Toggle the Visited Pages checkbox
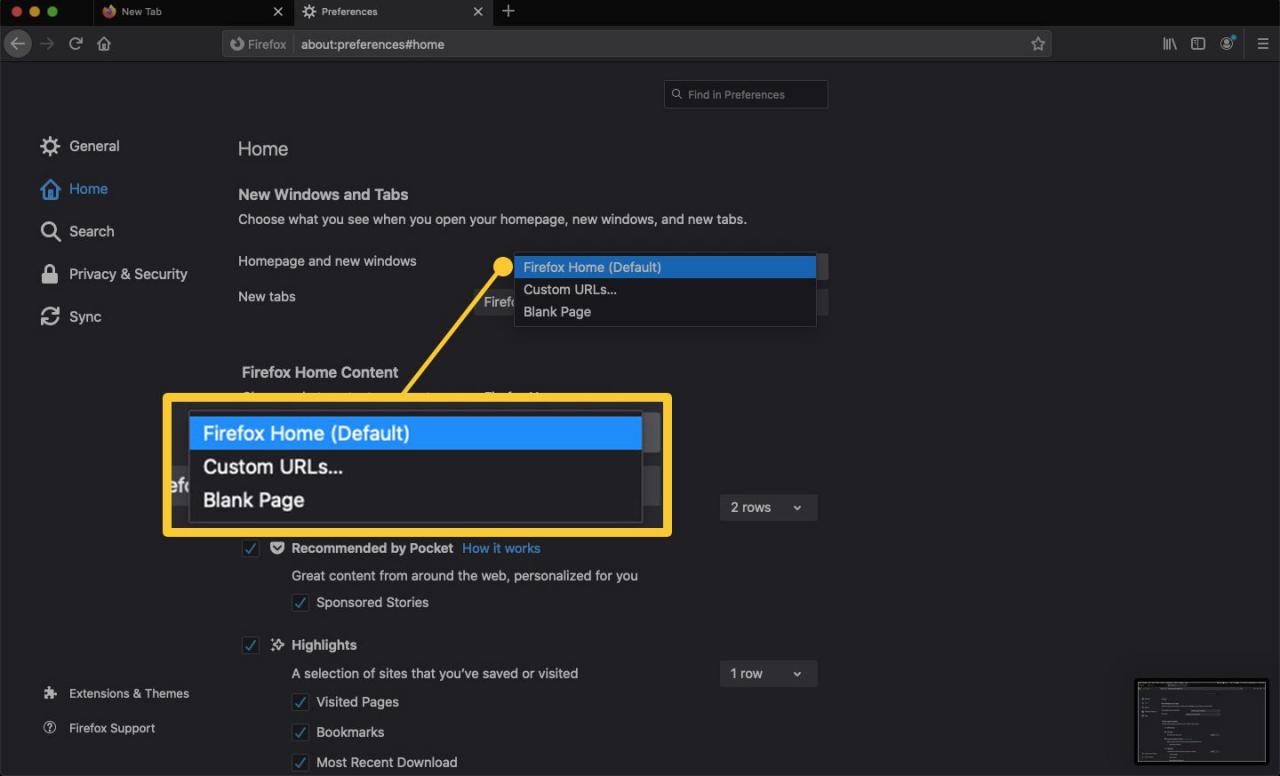 [x=300, y=702]
